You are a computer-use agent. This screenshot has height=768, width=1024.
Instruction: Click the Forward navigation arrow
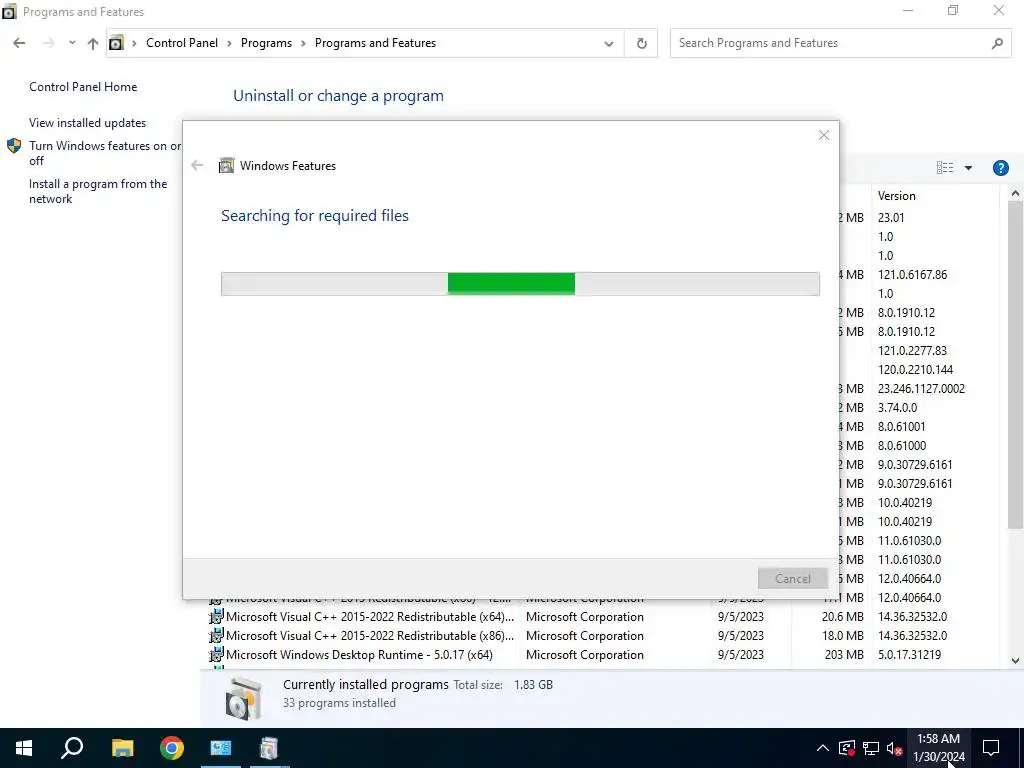pyautogui.click(x=48, y=43)
